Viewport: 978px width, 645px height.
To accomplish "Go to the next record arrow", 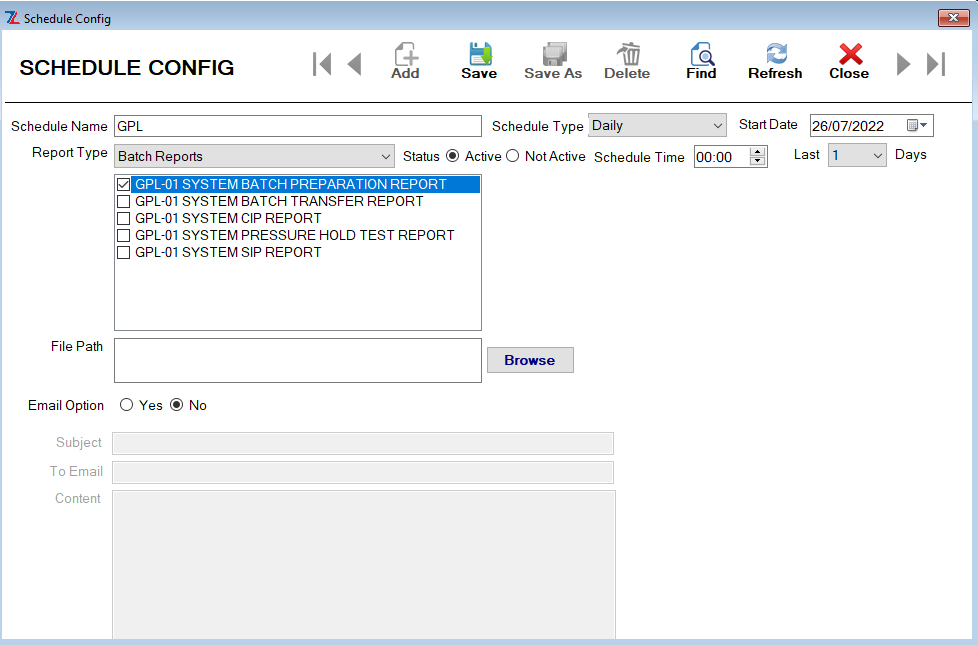I will pyautogui.click(x=903, y=64).
